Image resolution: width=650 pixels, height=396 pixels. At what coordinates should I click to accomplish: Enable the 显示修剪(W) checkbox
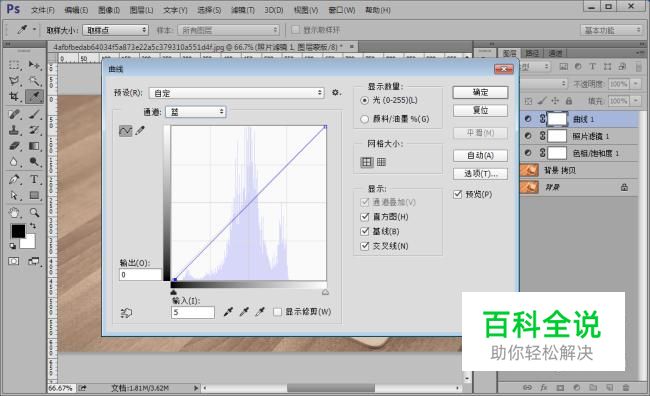(277, 312)
